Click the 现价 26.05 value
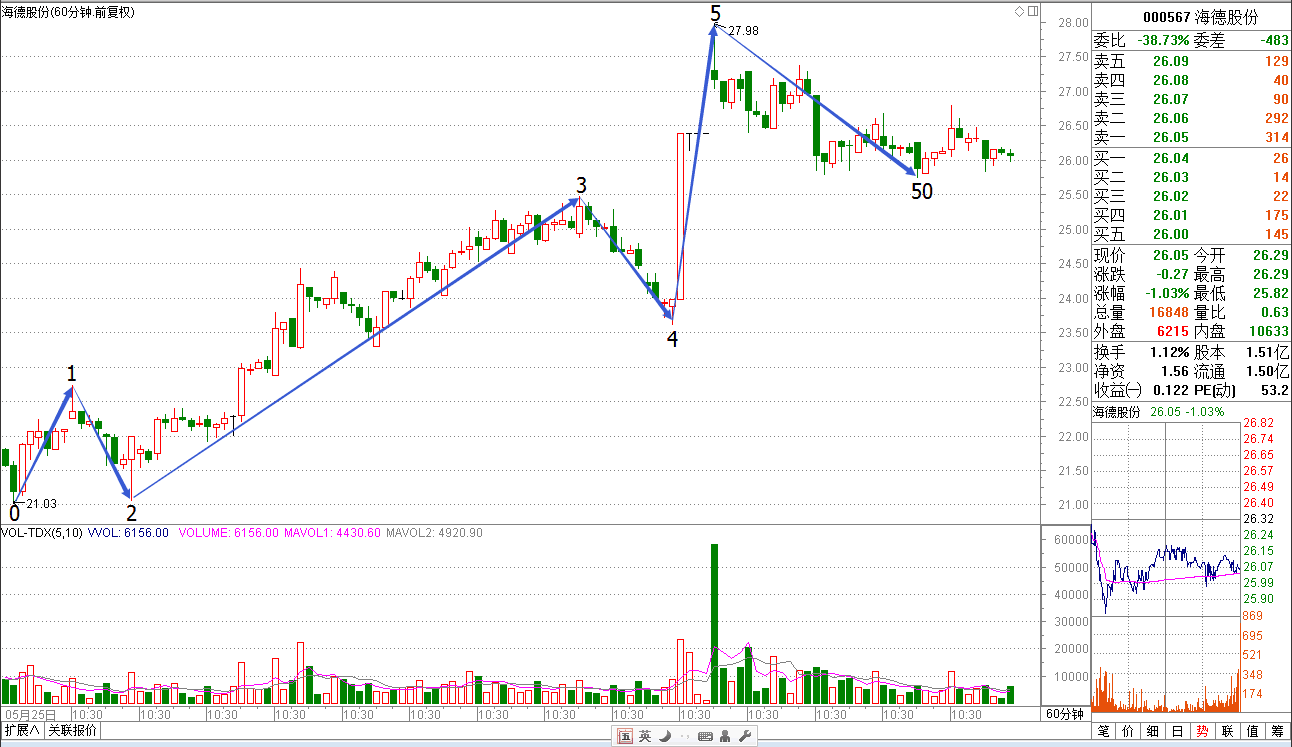Screen dimensions: 1292x747 pos(1171,255)
